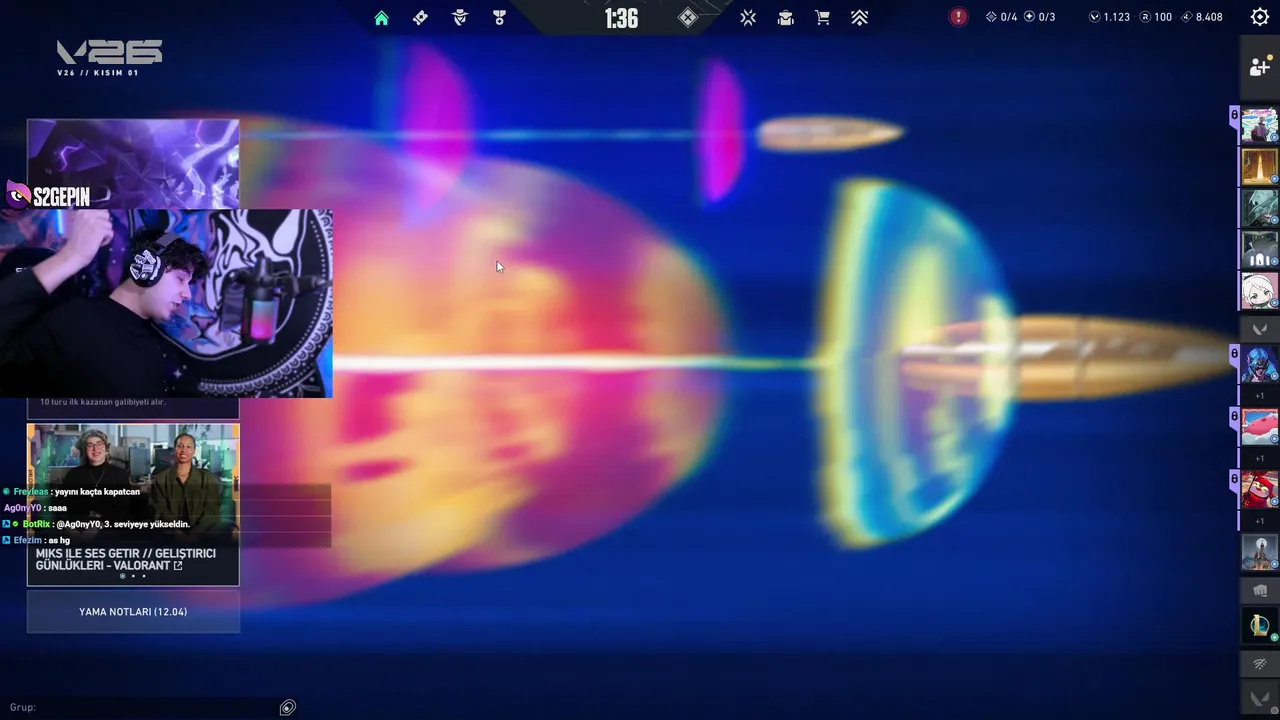Select friend with blue hooded character avatar
The image size is (1280, 720).
[1259, 364]
